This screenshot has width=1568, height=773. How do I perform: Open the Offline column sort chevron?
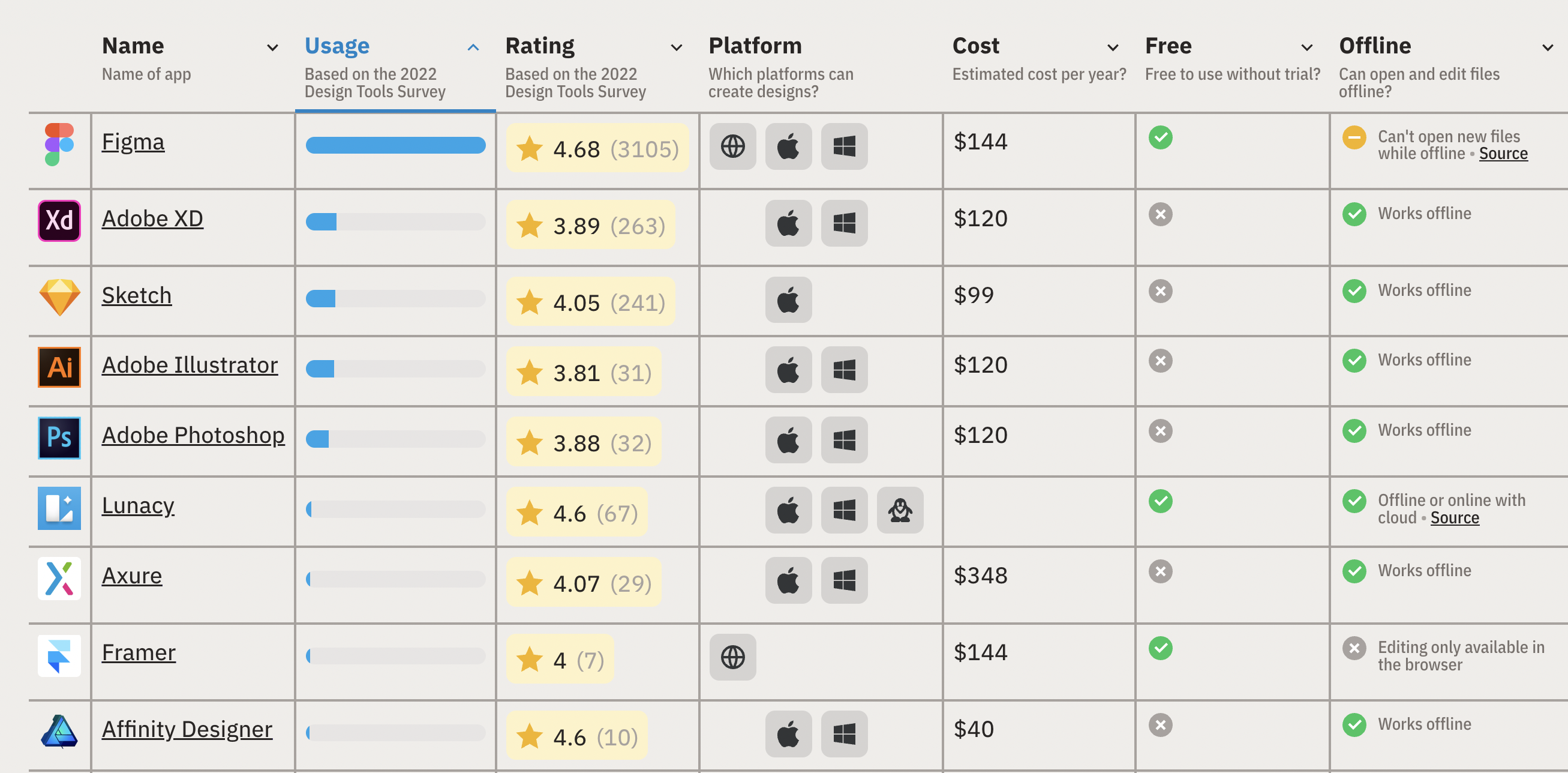tap(1547, 47)
